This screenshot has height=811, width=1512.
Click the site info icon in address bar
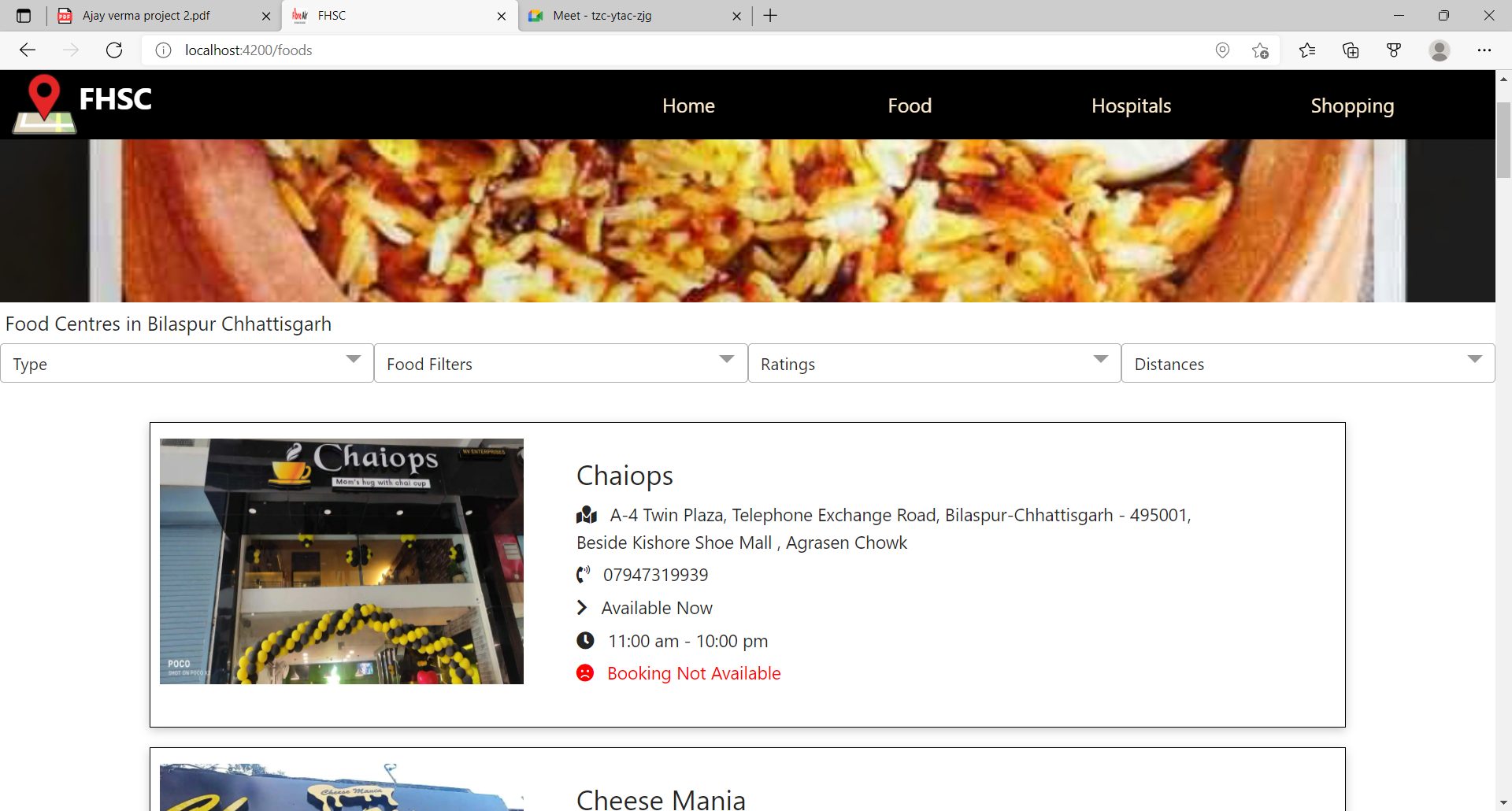164,50
